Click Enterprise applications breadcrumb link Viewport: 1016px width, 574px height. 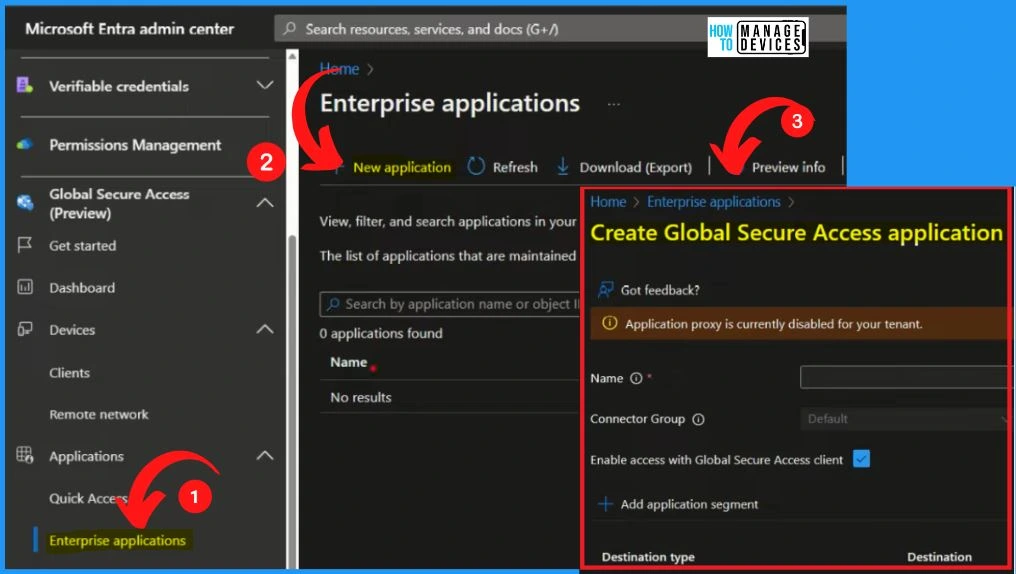click(x=713, y=202)
